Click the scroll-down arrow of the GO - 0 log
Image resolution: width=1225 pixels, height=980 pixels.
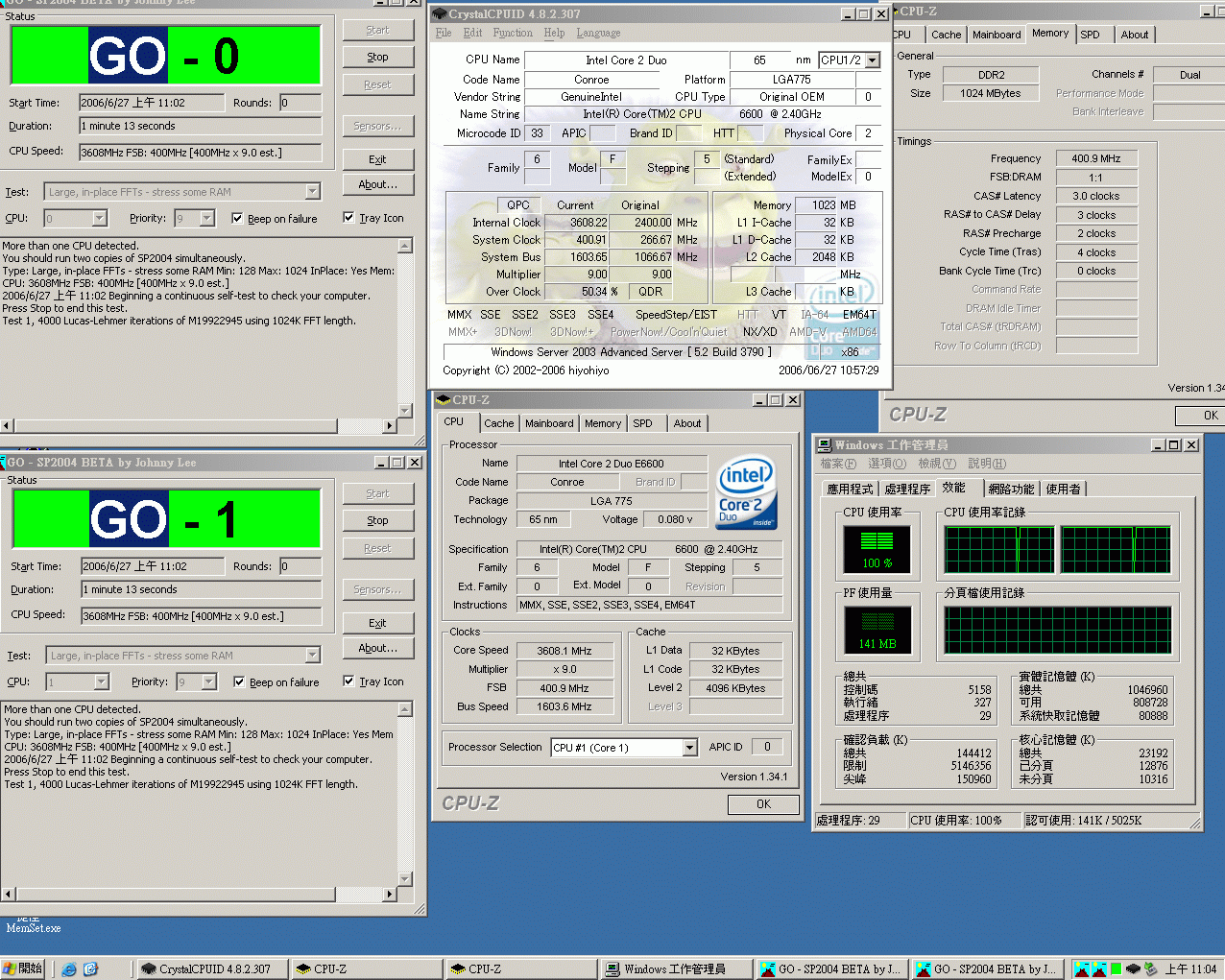404,411
